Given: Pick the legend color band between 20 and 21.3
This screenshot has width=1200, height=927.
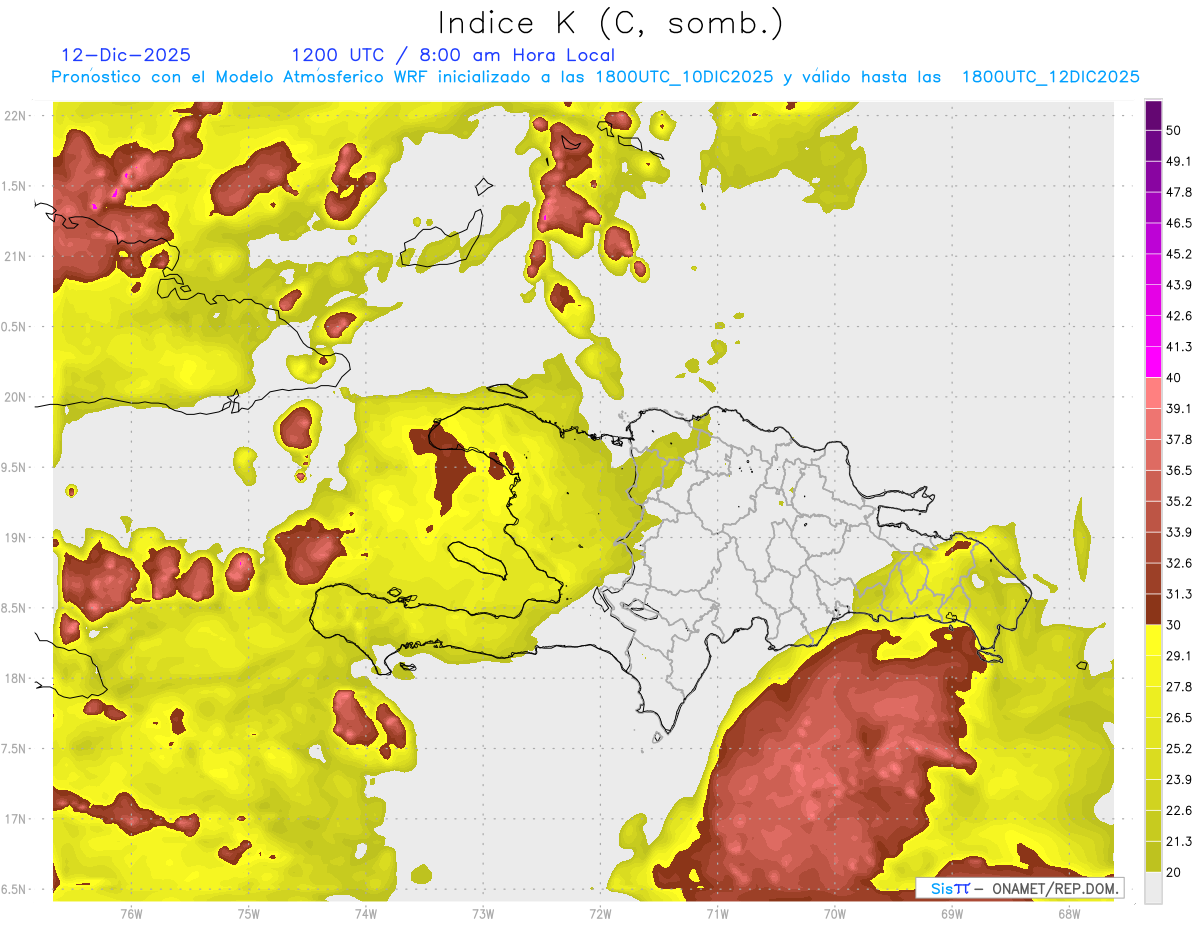Looking at the screenshot, I should [1153, 857].
